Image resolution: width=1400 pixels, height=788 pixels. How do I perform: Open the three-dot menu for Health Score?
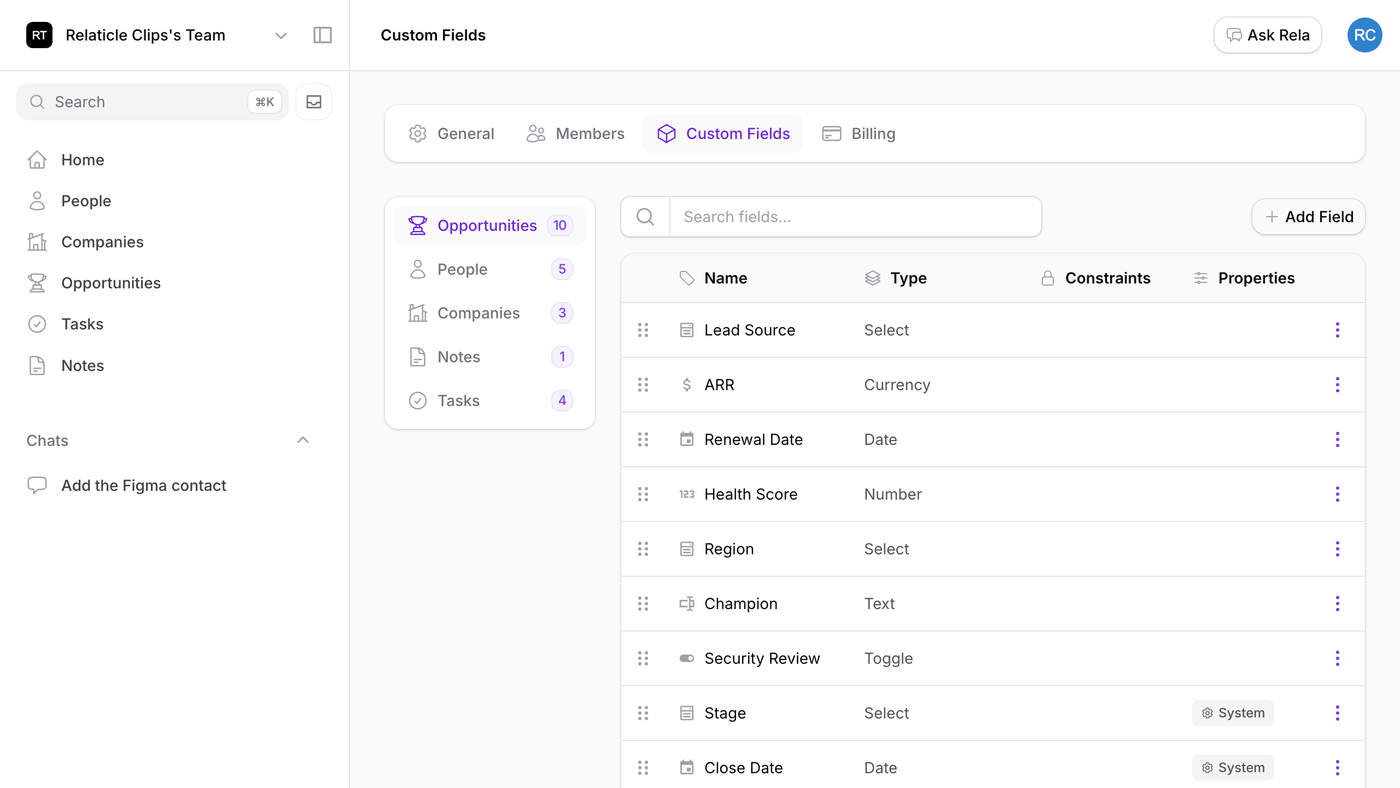click(x=1337, y=494)
